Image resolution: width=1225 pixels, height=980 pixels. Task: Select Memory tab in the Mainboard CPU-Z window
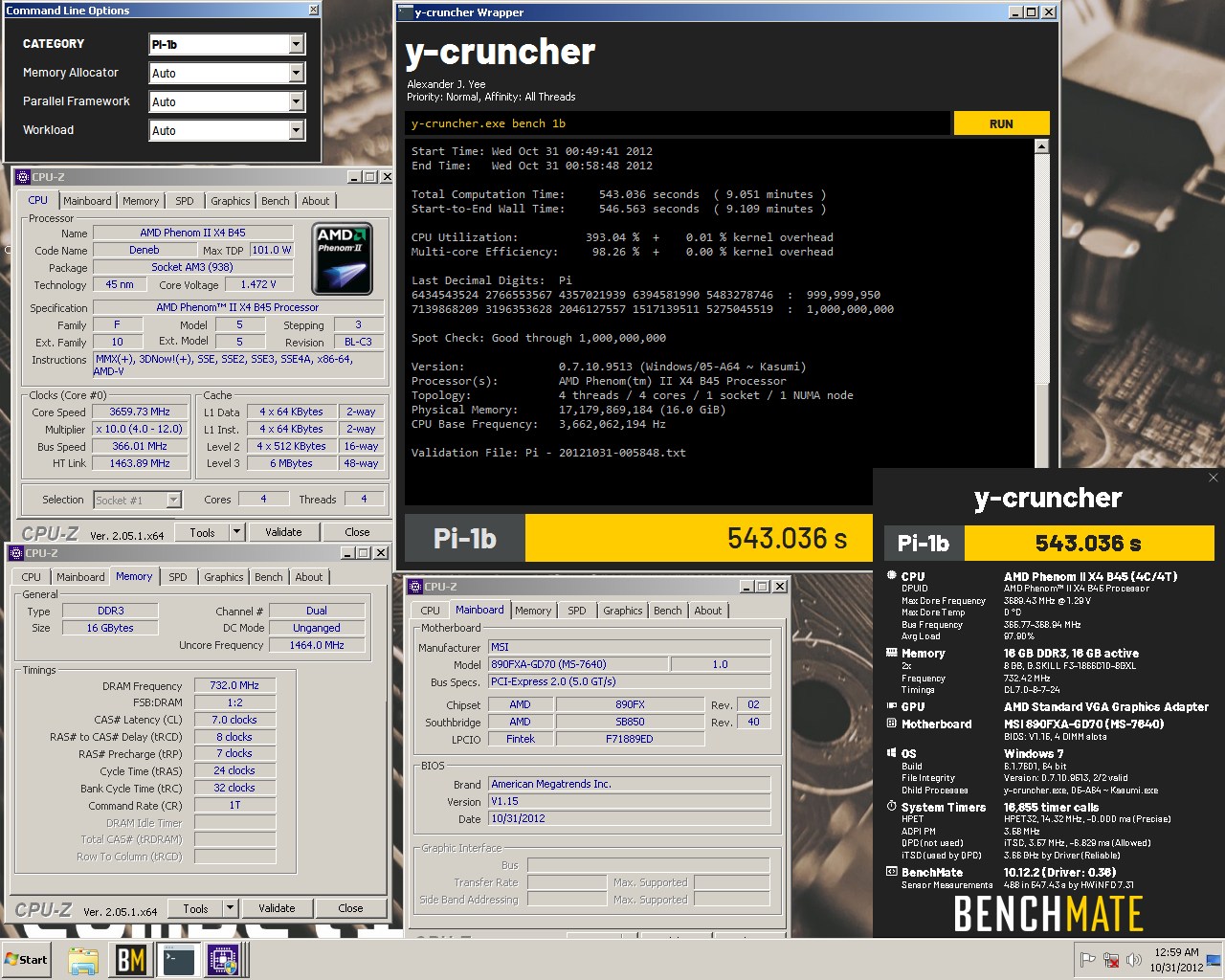pyautogui.click(x=533, y=611)
